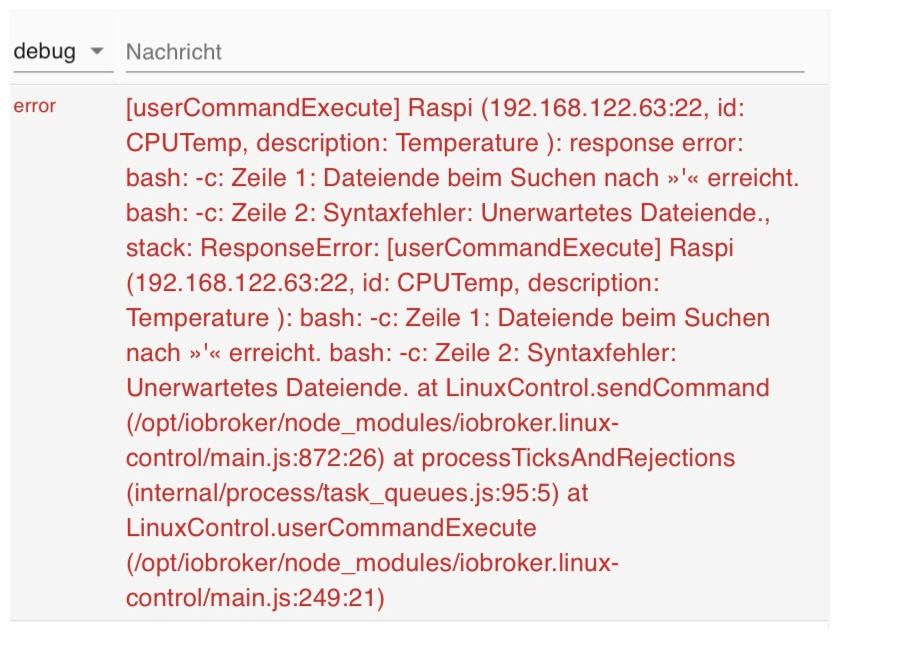This screenshot has width=924, height=648.
Task: Click the 'stack: ResponseError' log line
Action: click(x=429, y=248)
